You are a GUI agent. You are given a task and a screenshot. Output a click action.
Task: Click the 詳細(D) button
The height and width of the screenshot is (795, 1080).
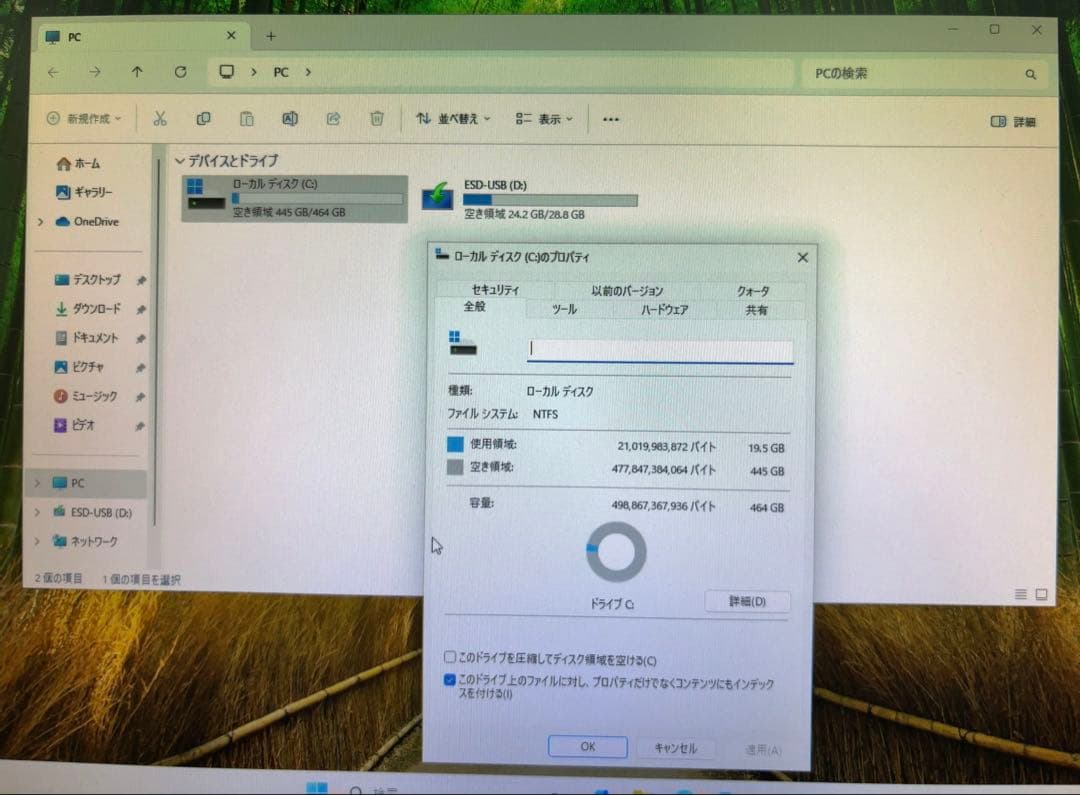[747, 601]
